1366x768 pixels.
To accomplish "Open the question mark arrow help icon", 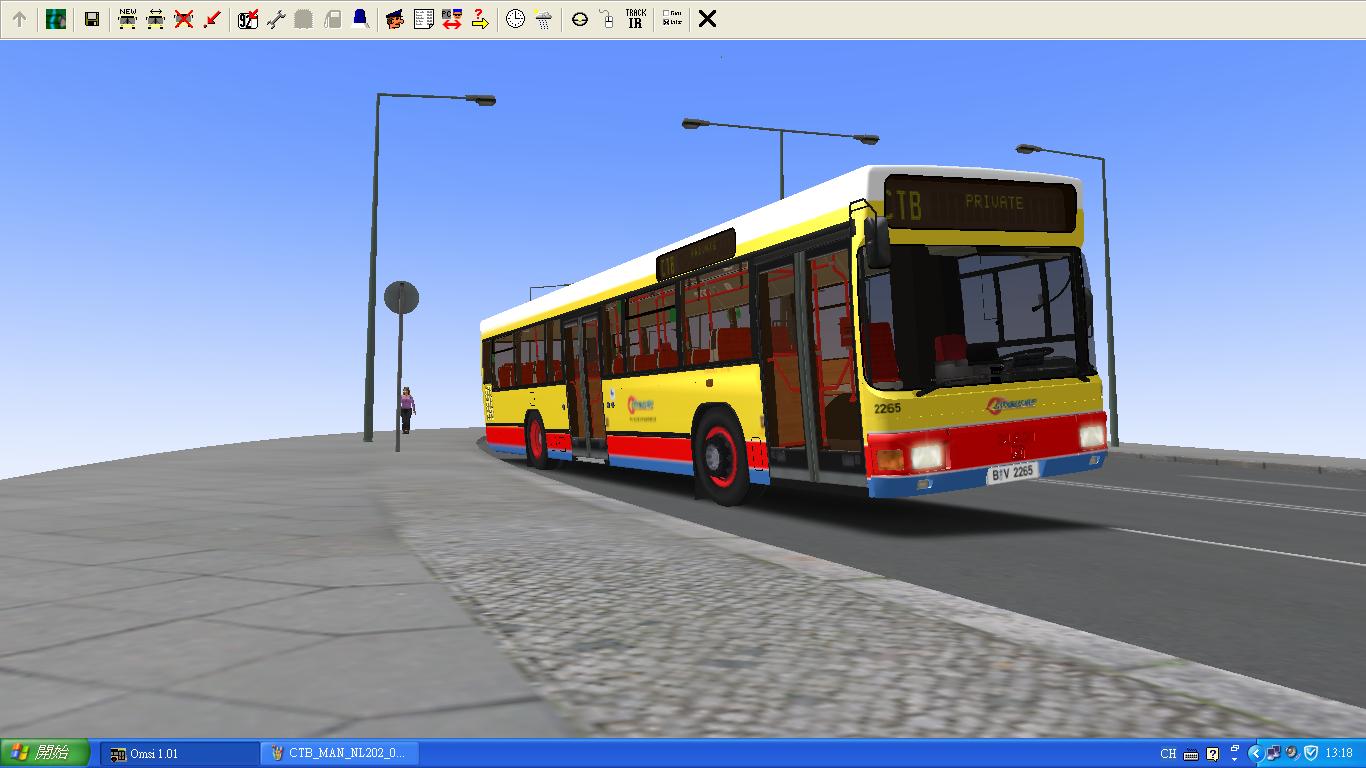I will click(479, 19).
